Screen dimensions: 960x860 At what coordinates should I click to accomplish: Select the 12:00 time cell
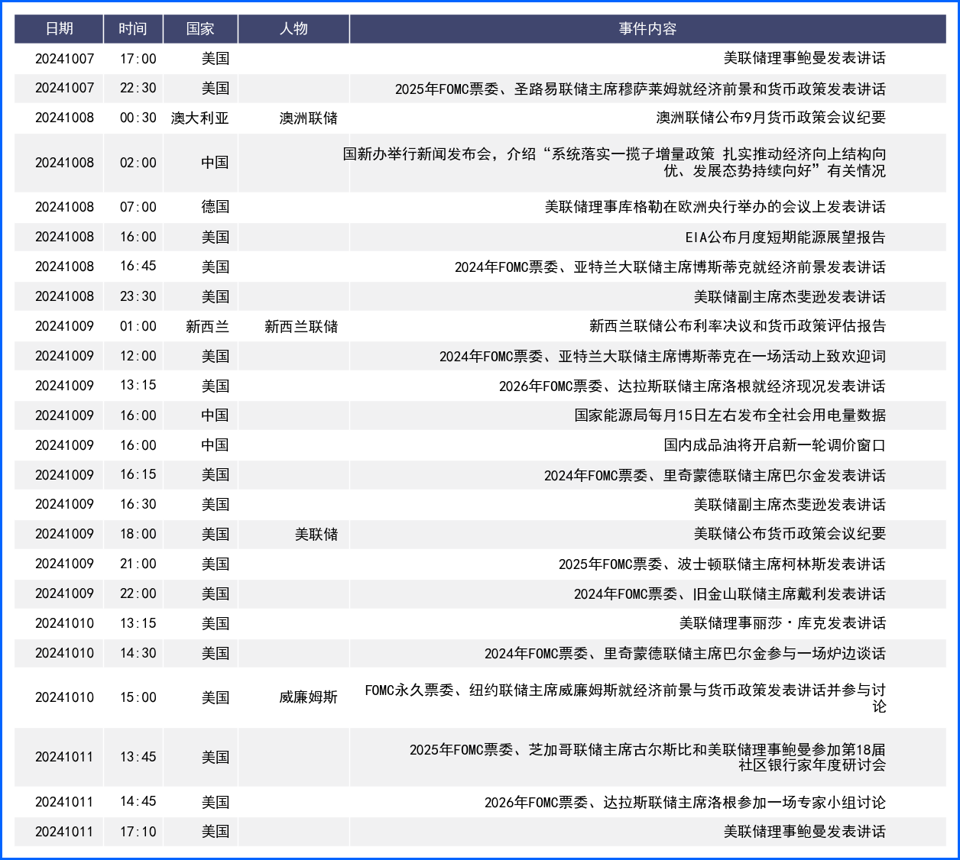click(138, 356)
